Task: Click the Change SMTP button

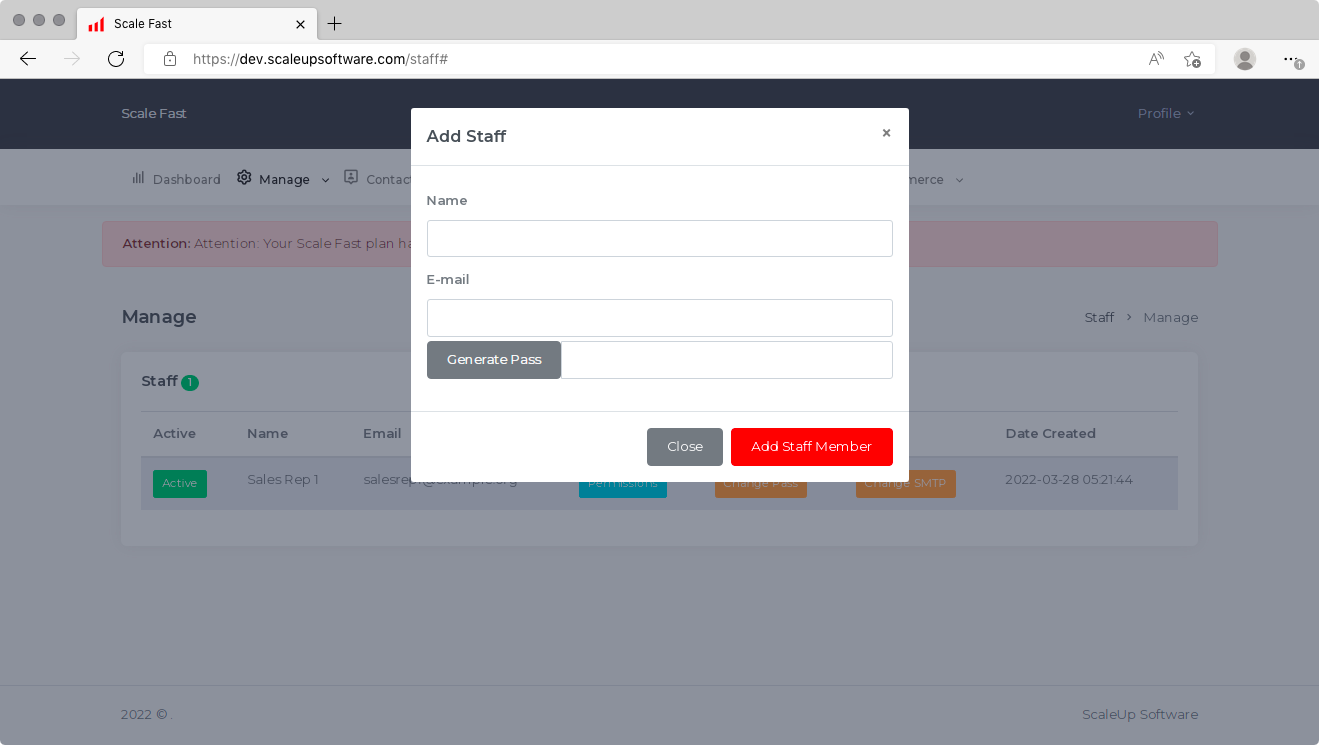Action: [906, 483]
